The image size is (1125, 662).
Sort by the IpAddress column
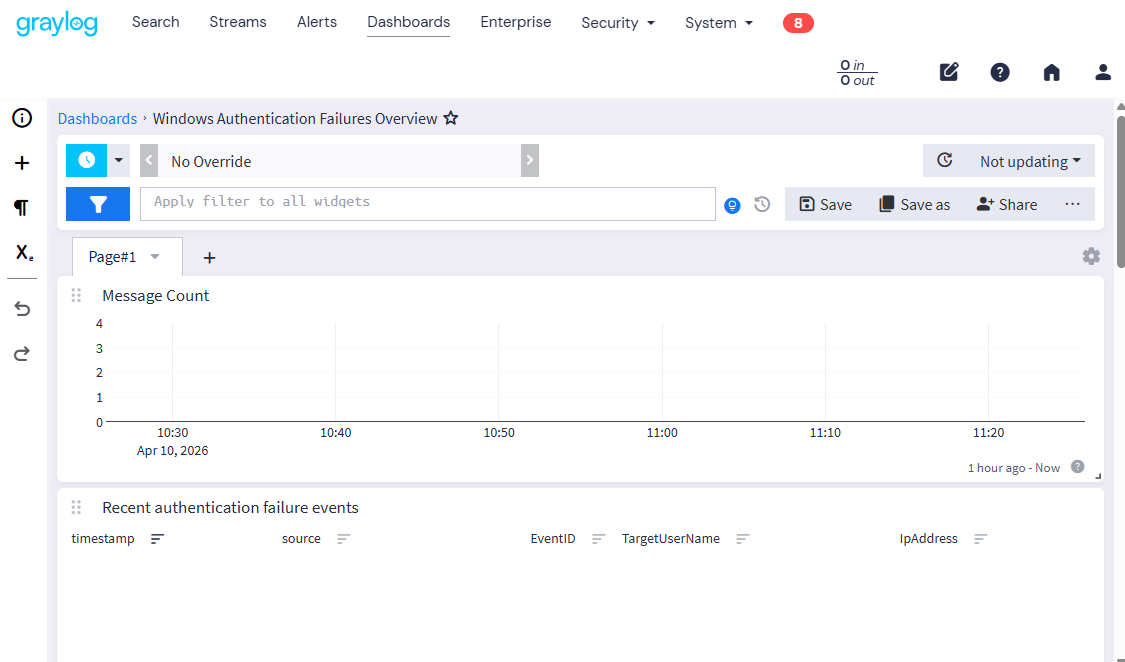980,539
